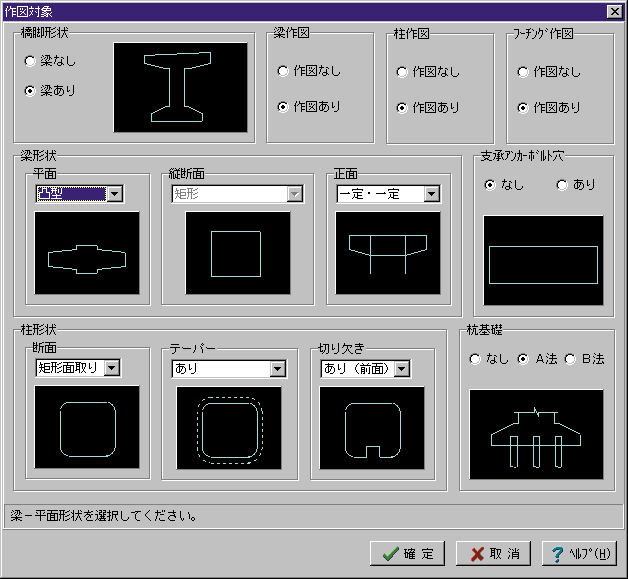Click the 確定 confirm button

[x=408, y=554]
